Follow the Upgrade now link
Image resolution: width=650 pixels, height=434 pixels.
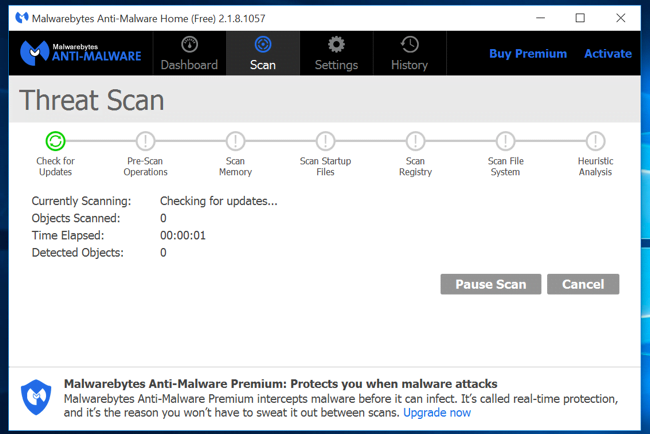pos(437,412)
